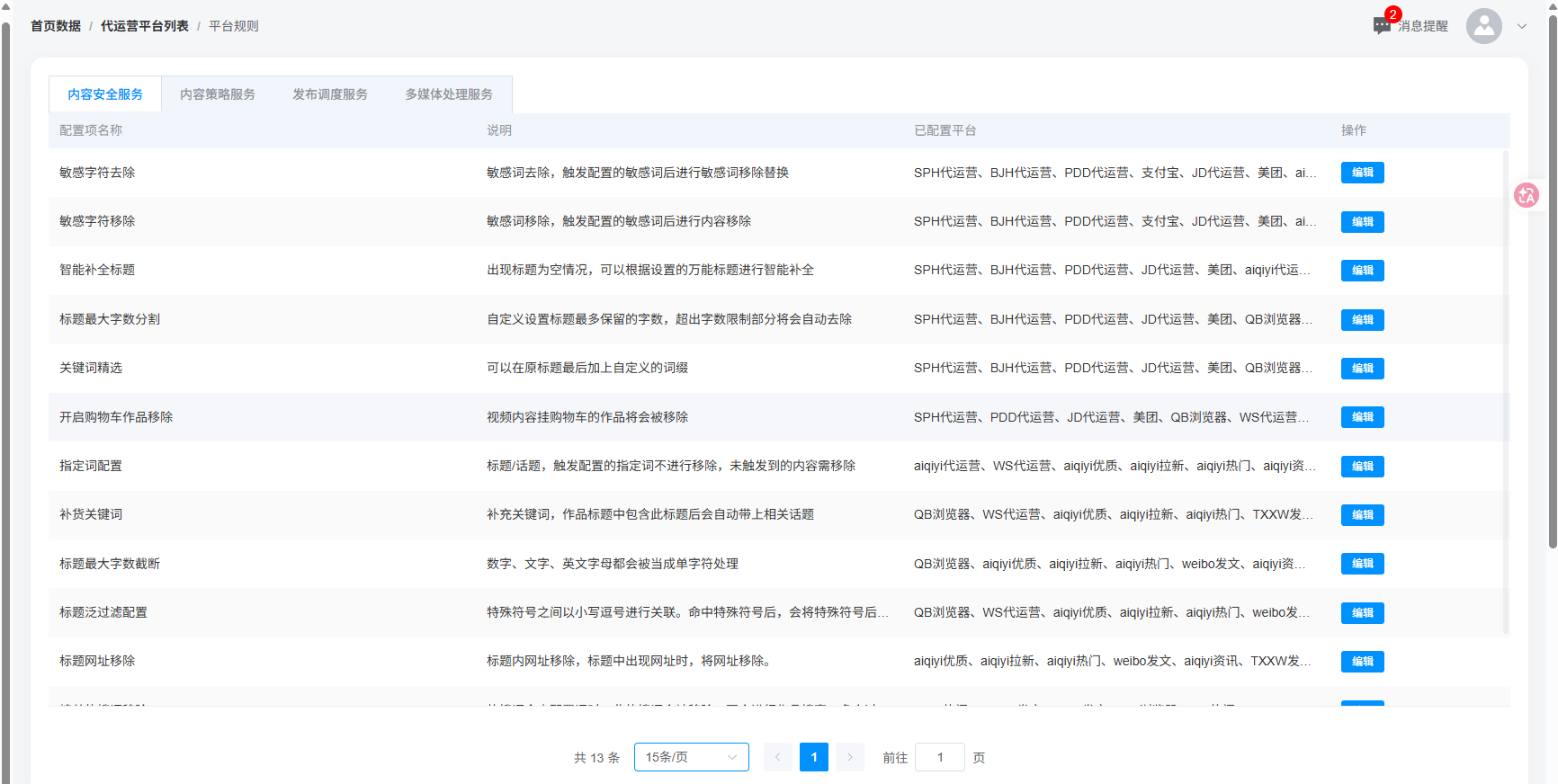
Task: Click the 已配置平台 column header
Action: pos(945,130)
